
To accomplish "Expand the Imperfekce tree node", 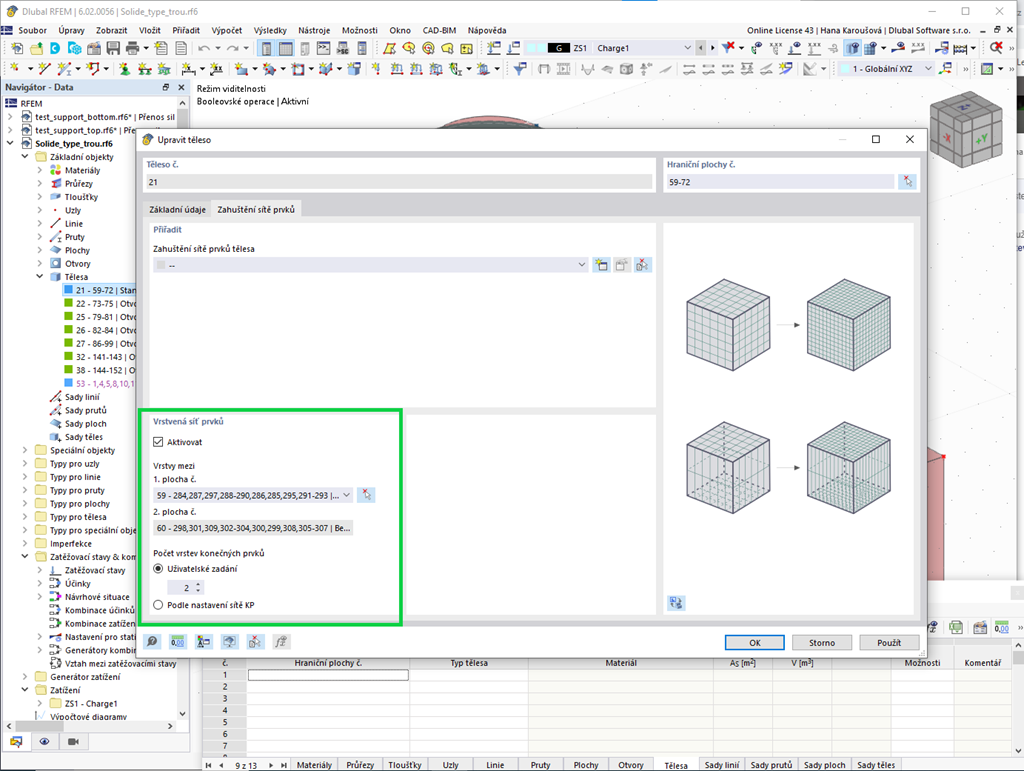I will click(25, 544).
